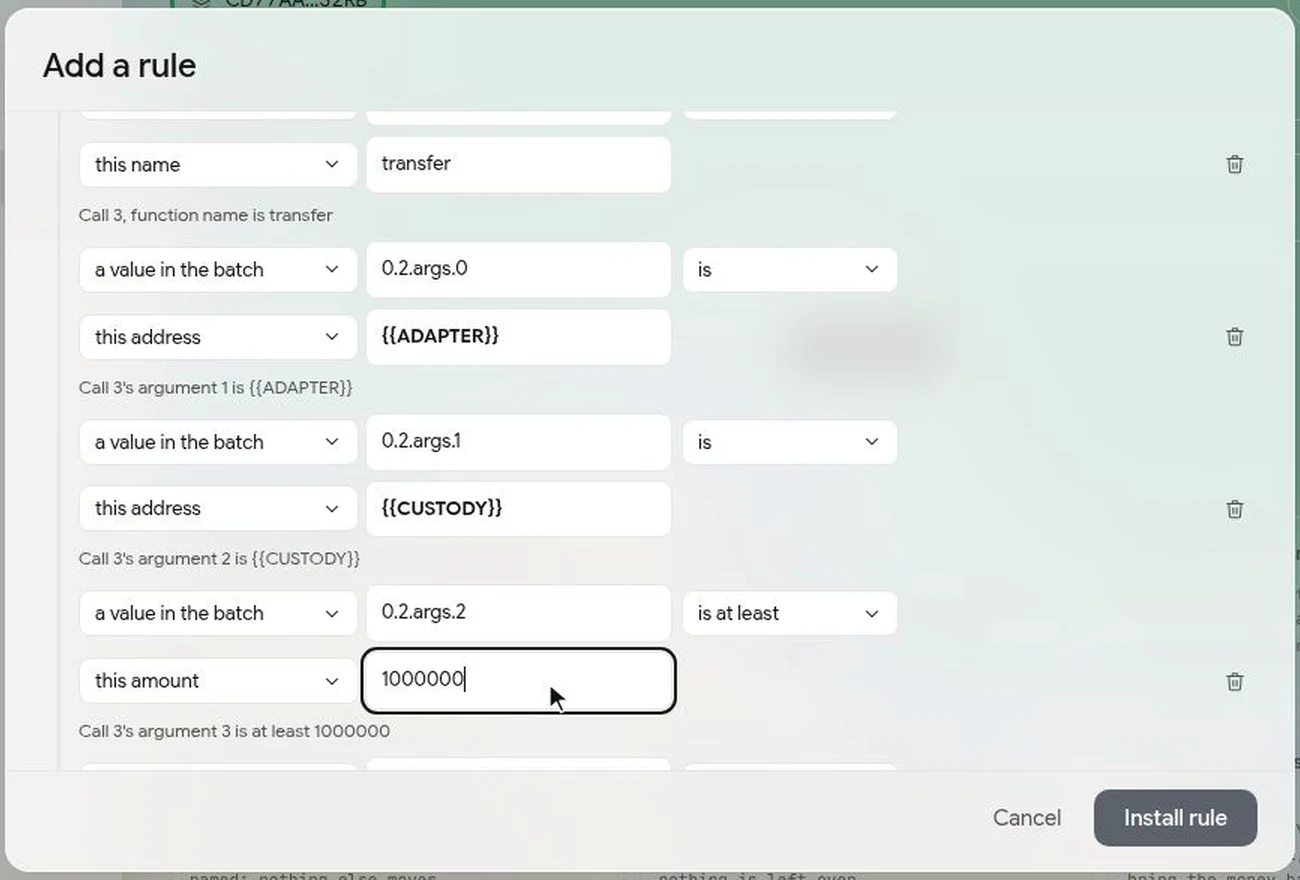Expand 'this address' dropdown beside {{CUSTODY}}
The height and width of the screenshot is (880, 1300).
coord(218,509)
